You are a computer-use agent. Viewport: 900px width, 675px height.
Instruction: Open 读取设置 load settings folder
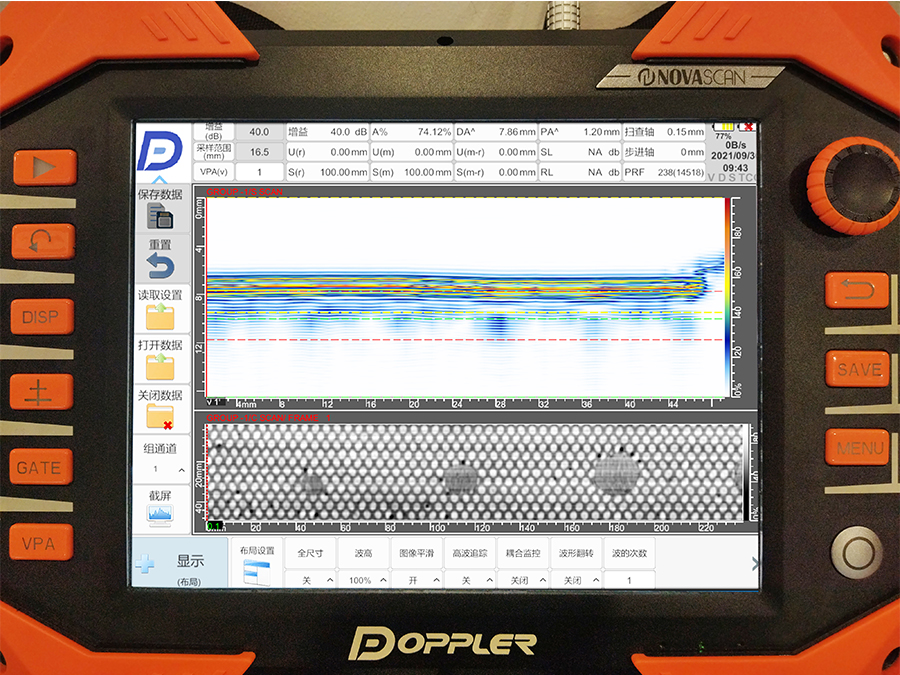click(160, 316)
